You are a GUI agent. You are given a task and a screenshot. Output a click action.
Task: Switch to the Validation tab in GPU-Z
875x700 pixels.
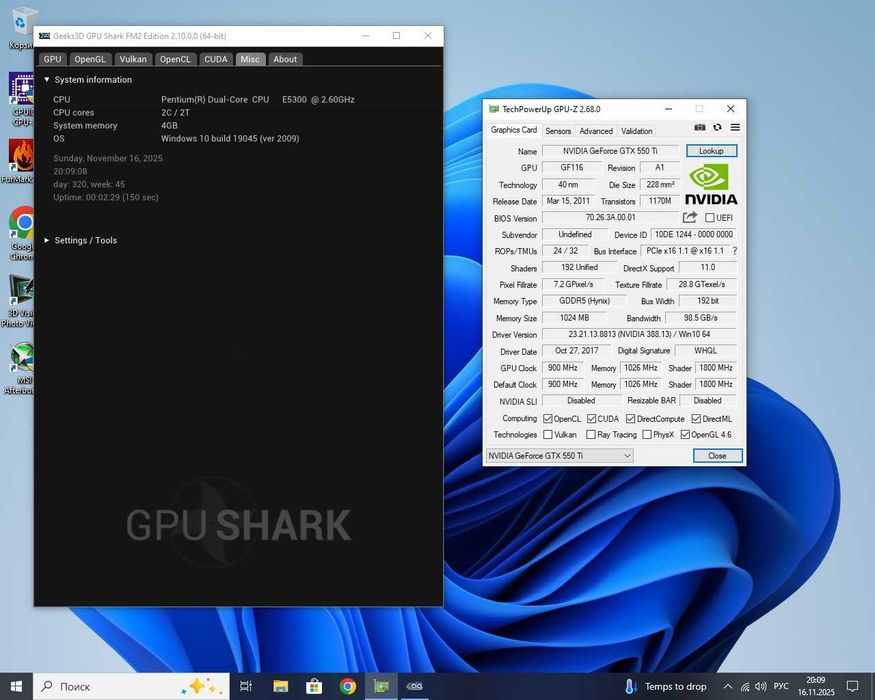coord(637,131)
